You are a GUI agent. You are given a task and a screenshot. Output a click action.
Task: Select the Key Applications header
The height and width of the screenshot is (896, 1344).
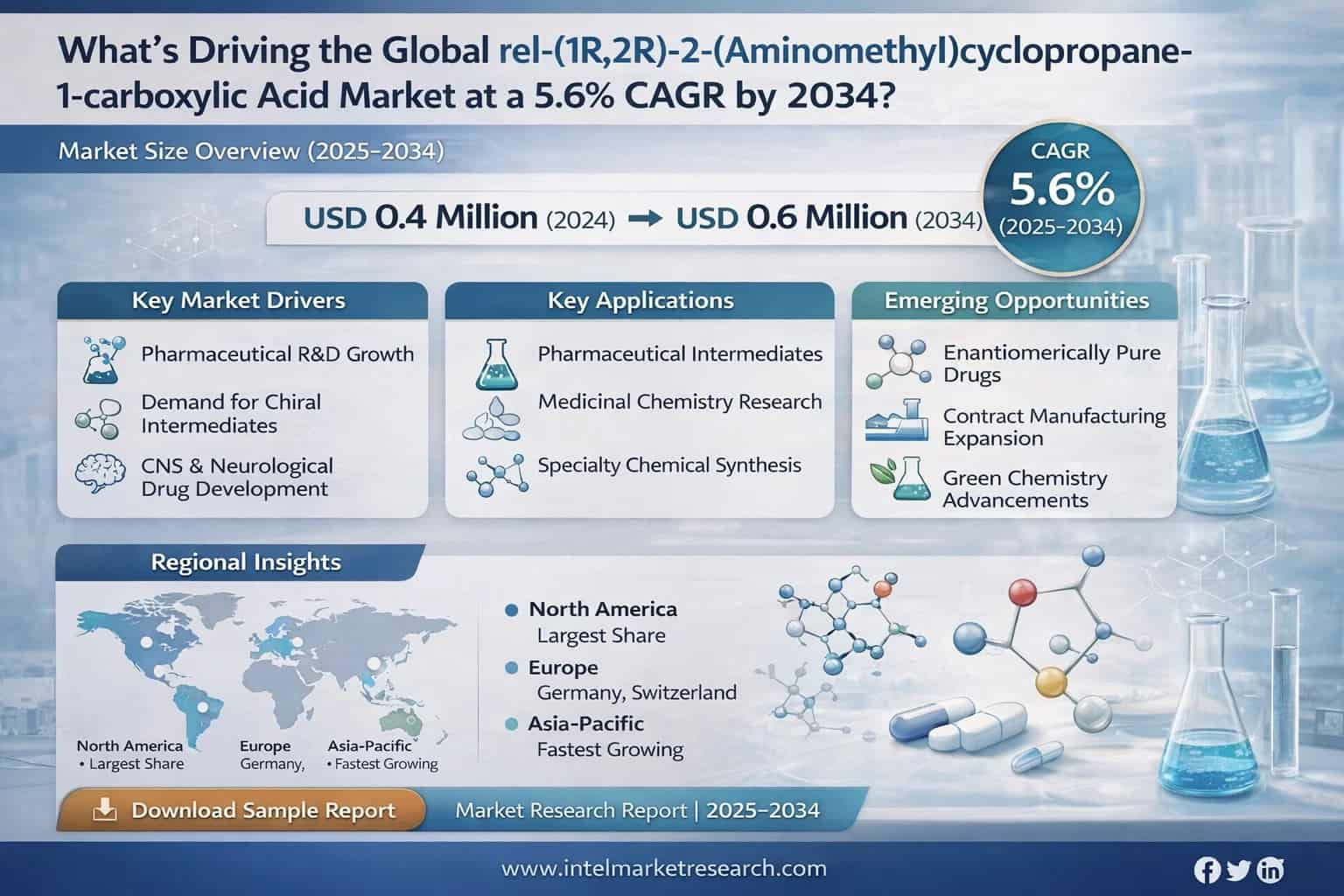[x=640, y=301]
